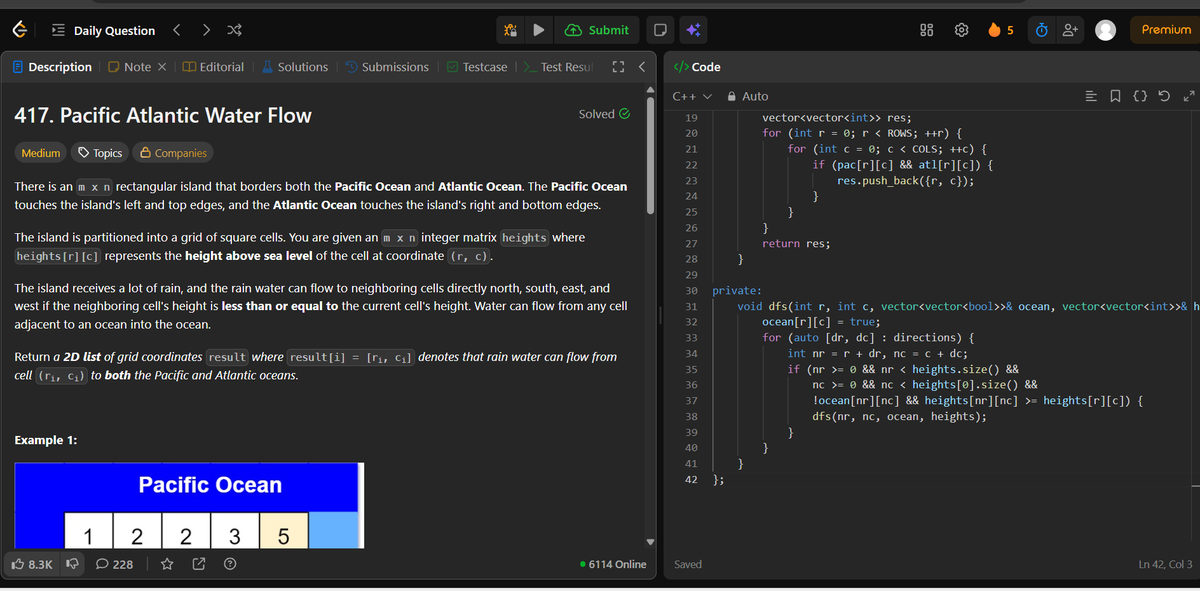Image resolution: width=1200 pixels, height=591 pixels.
Task: Star the problem as favorite
Action: 167,565
